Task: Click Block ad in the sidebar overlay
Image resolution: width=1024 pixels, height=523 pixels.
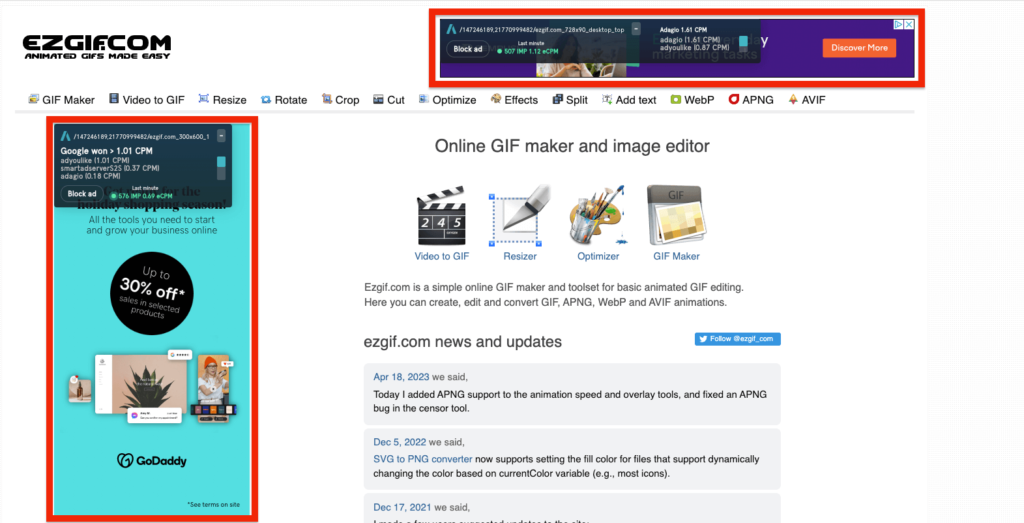Action: [x=82, y=194]
